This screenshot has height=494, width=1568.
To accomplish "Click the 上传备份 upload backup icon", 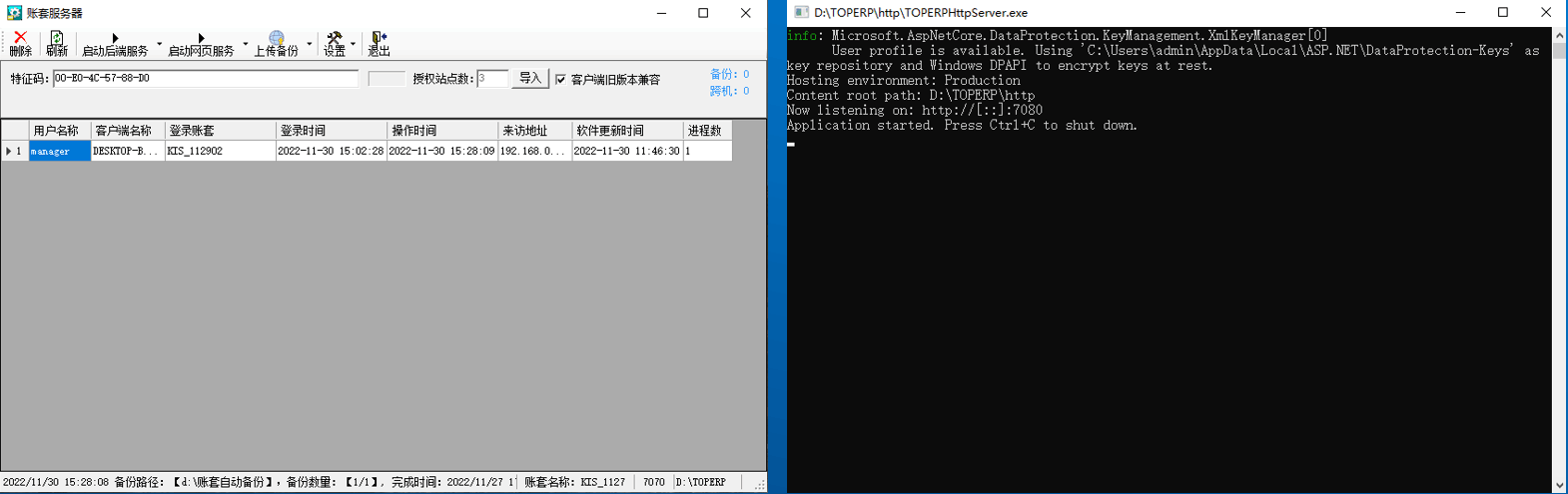I will [x=276, y=43].
